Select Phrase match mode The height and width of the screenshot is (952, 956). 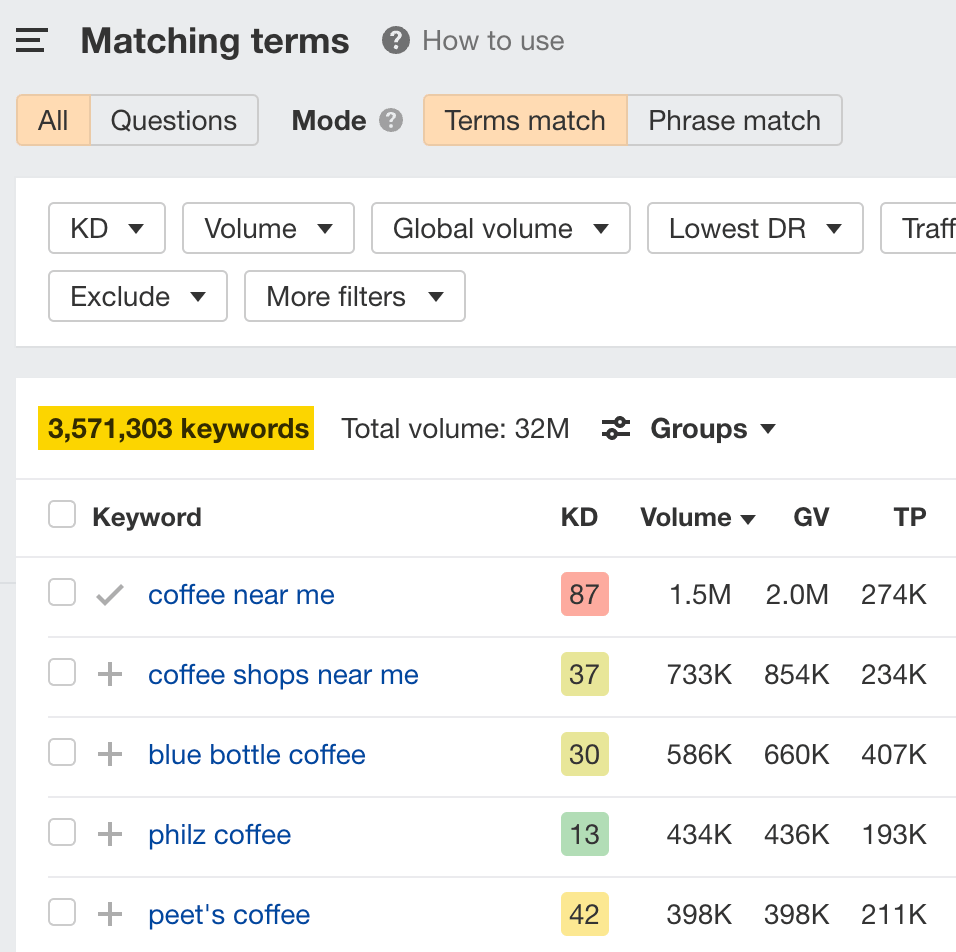coord(734,120)
